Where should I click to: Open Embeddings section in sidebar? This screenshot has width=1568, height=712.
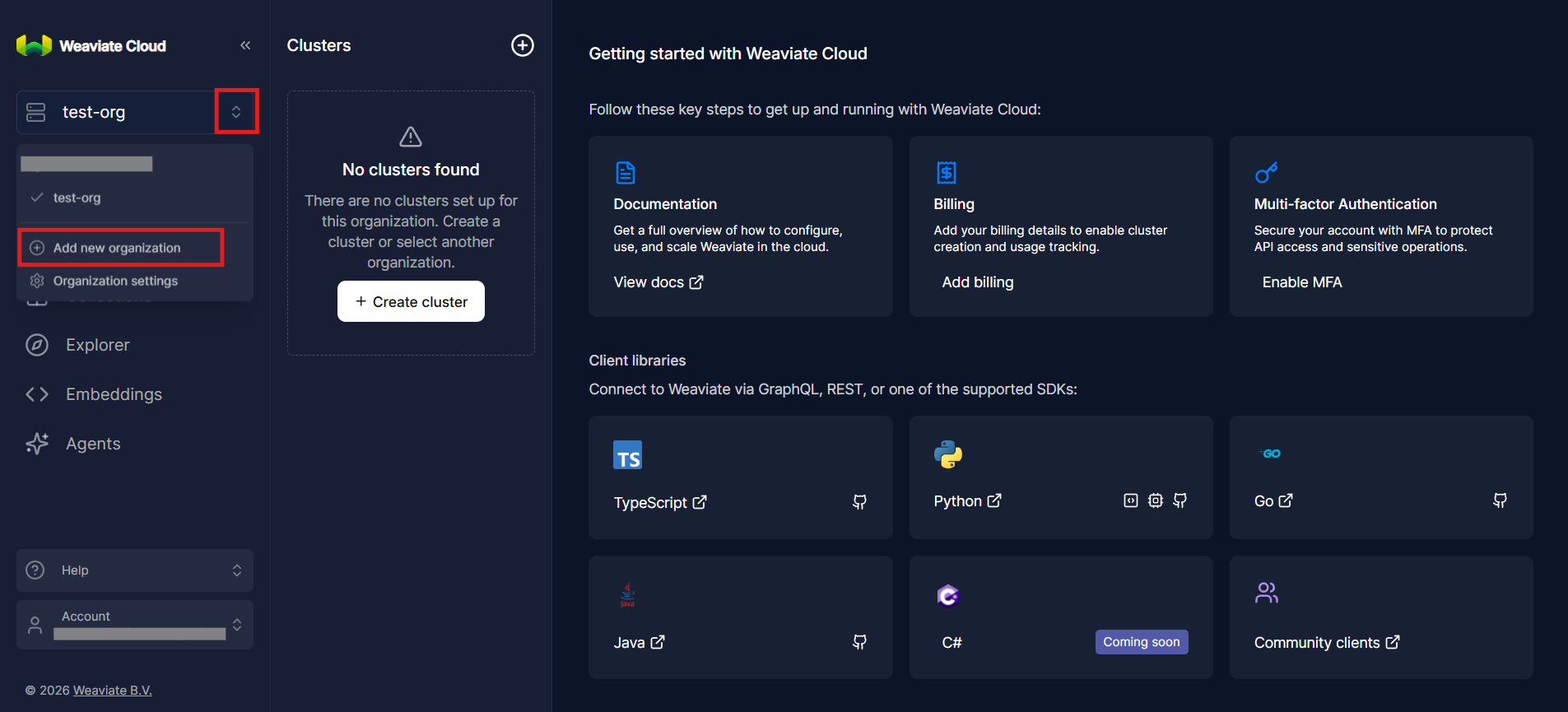(114, 394)
